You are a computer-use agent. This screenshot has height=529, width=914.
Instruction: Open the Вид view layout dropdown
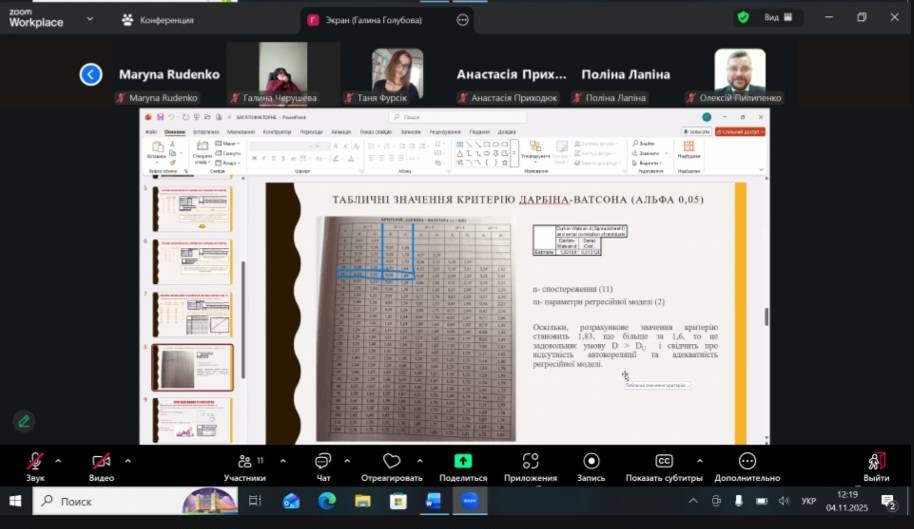pos(777,17)
